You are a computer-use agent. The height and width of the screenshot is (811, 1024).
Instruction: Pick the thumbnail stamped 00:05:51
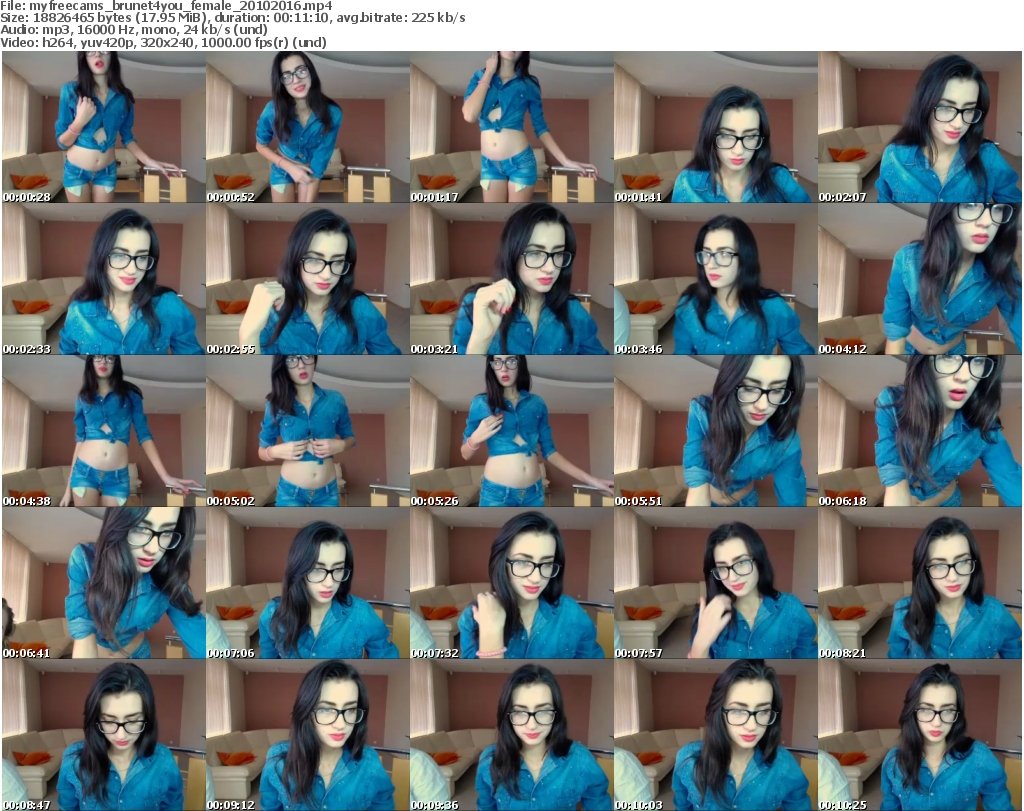(x=716, y=432)
